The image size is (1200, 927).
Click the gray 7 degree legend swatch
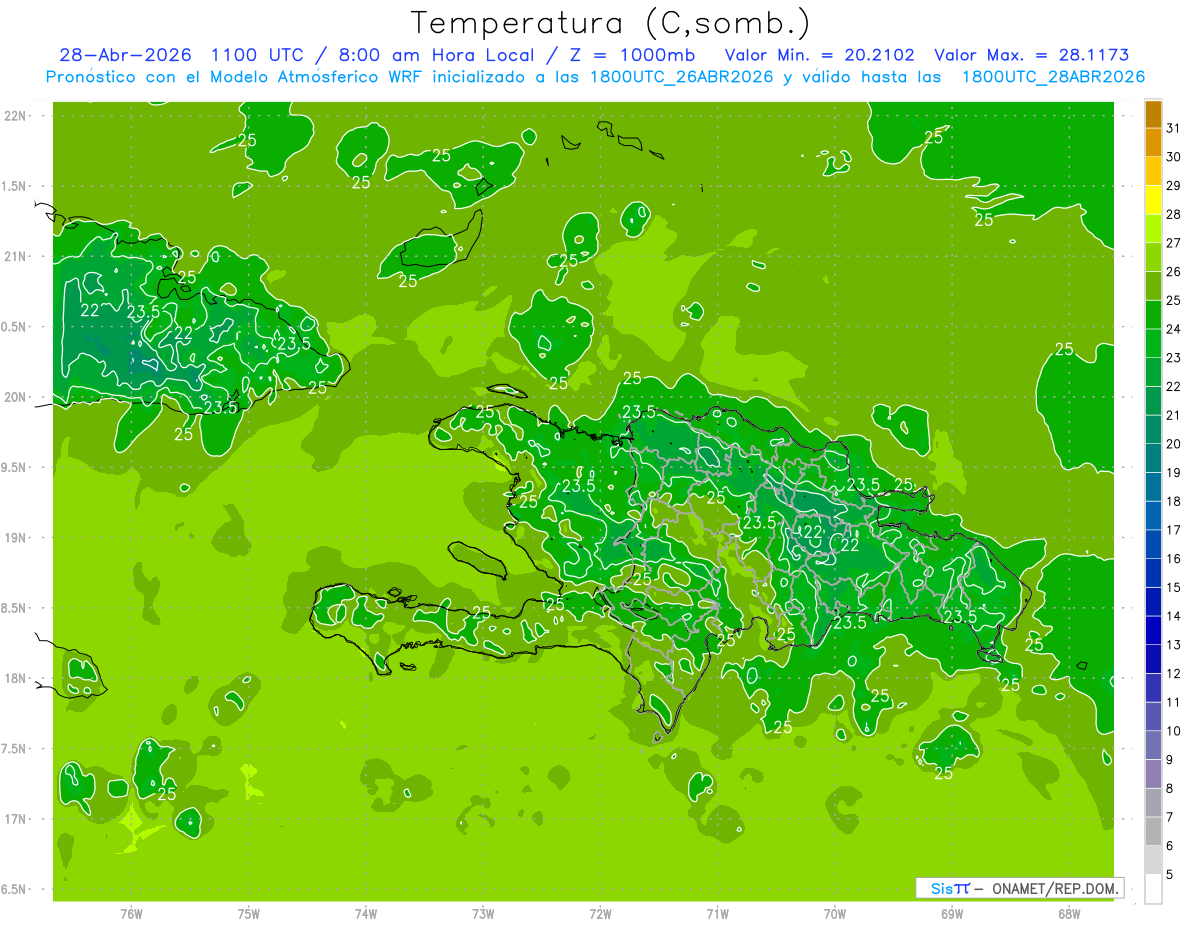(1153, 832)
